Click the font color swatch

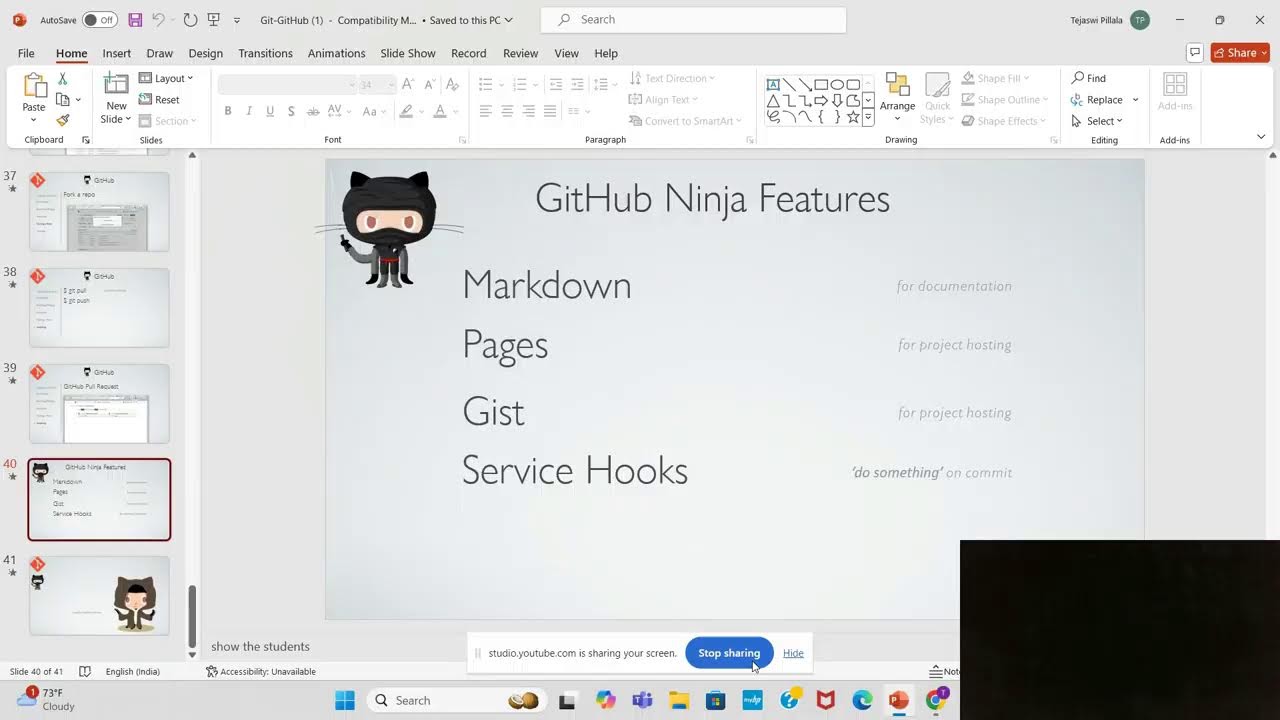coord(440,111)
